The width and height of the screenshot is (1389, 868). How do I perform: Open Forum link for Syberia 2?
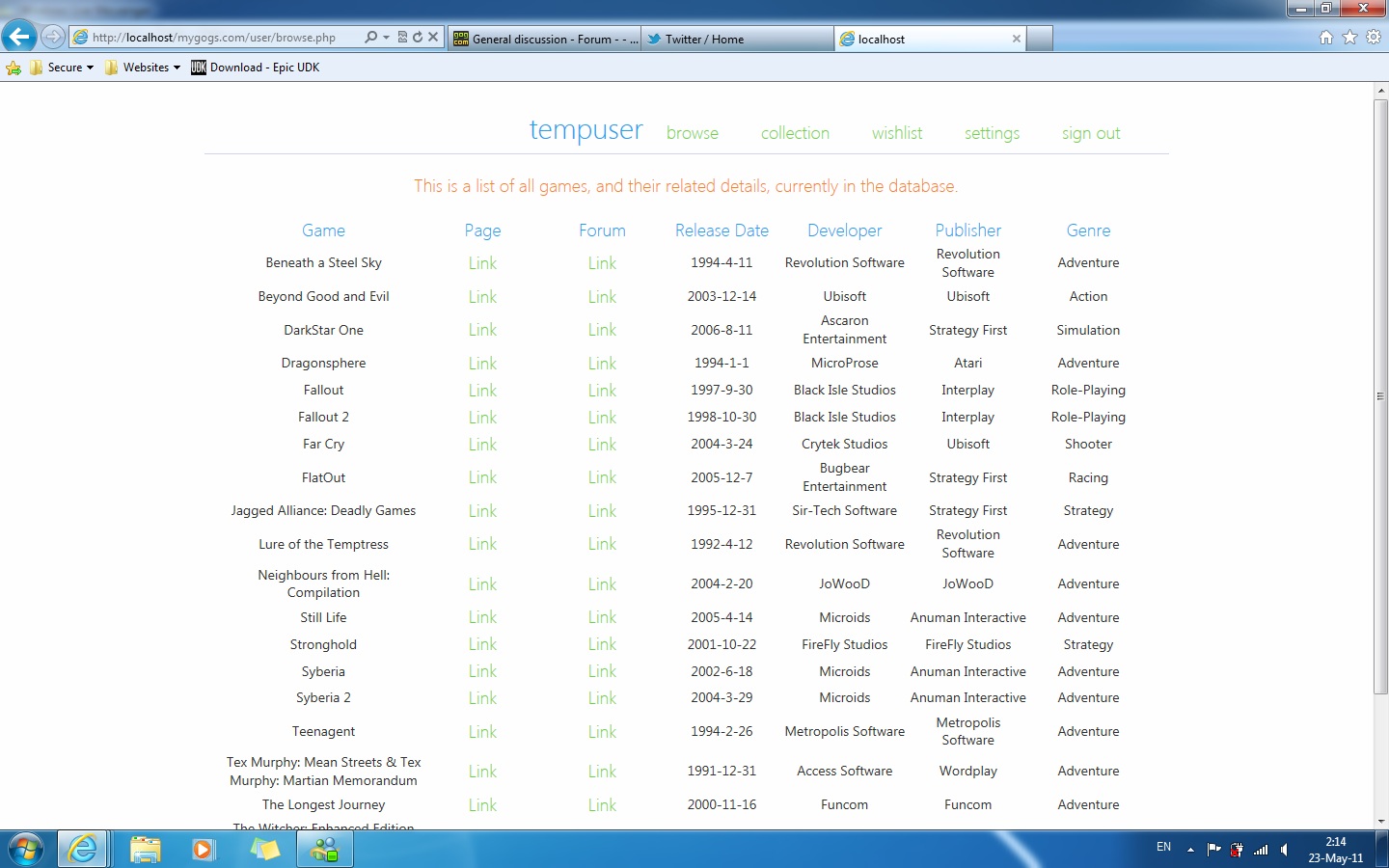click(602, 698)
